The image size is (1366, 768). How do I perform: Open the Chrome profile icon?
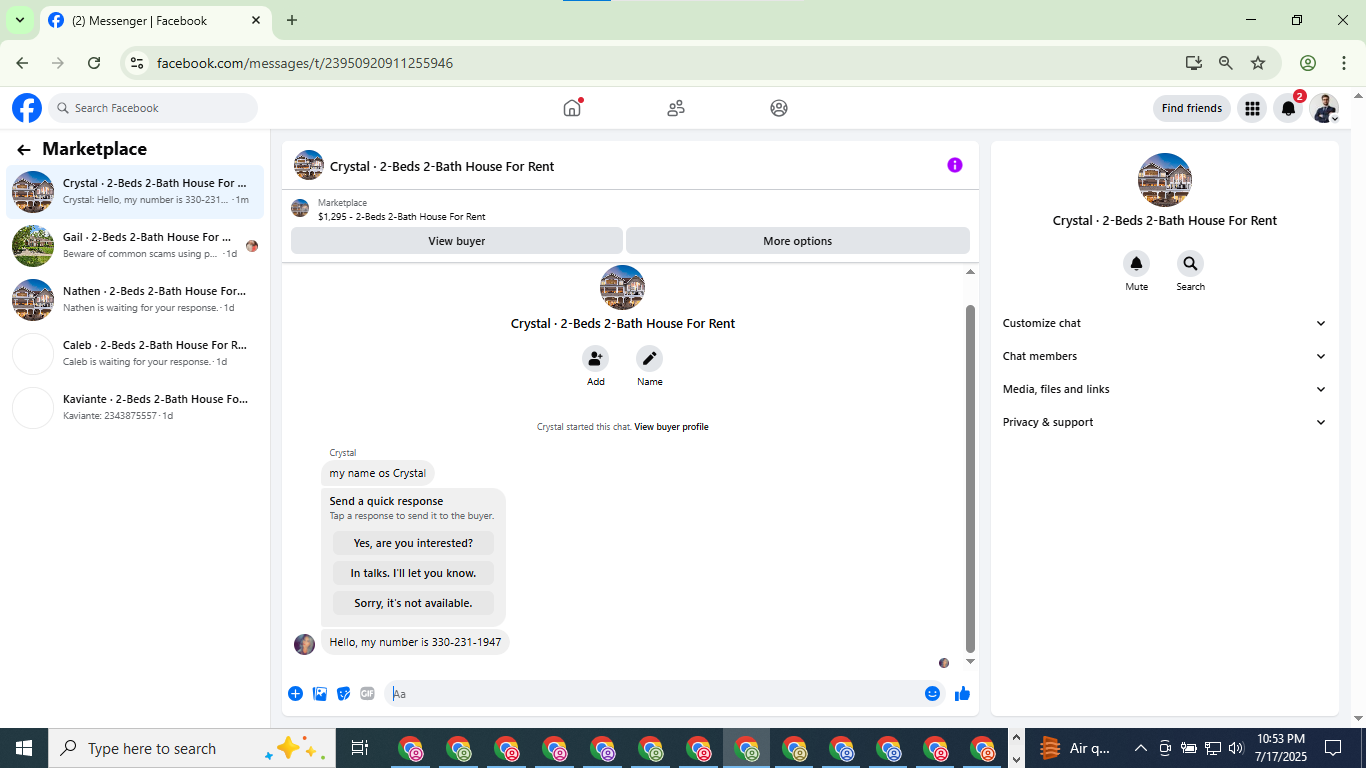point(1308,63)
